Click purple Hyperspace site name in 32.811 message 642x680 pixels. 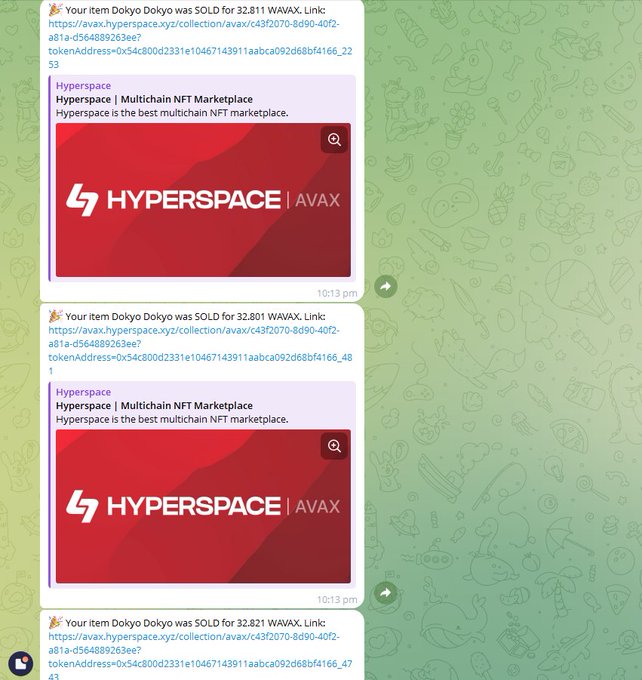coord(83,85)
